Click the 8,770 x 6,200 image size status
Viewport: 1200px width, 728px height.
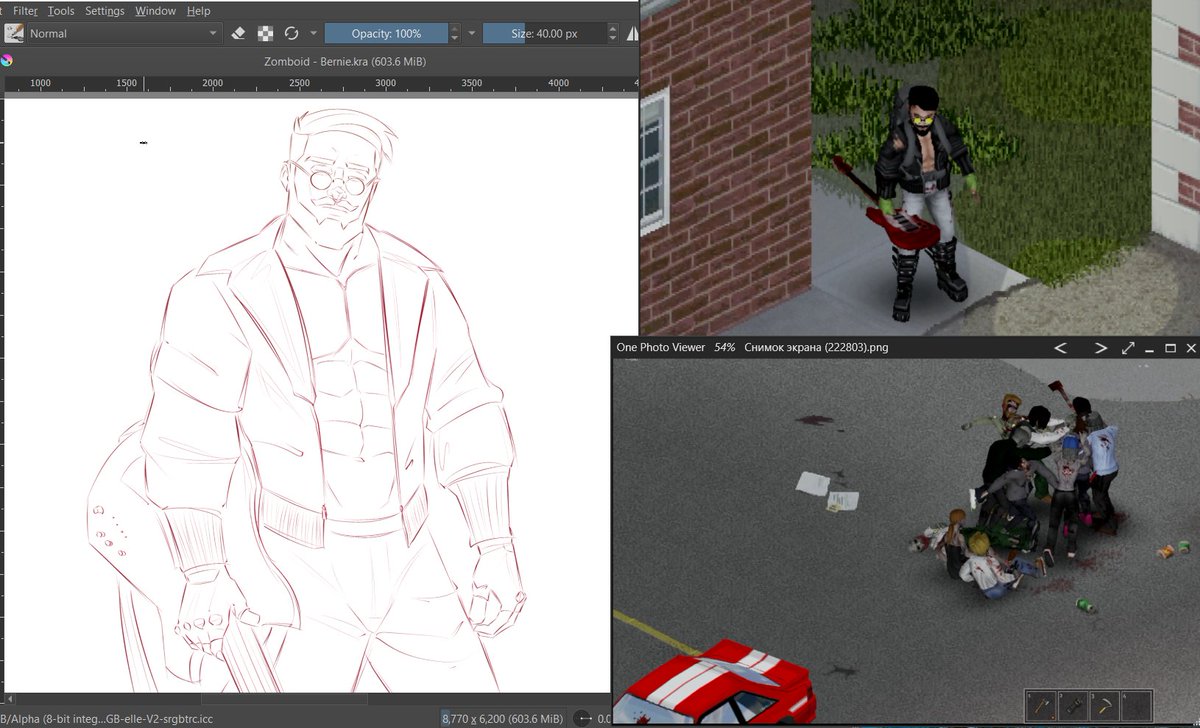click(x=504, y=718)
